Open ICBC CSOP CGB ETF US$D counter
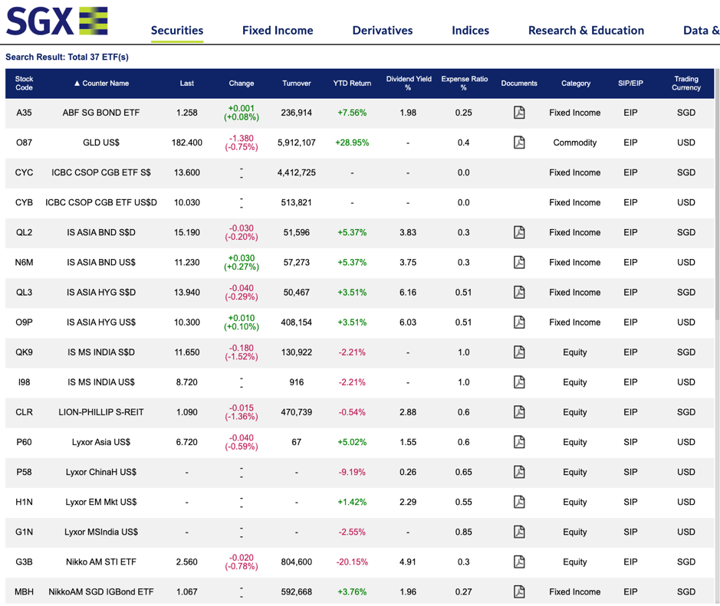720x606 pixels. point(101,202)
